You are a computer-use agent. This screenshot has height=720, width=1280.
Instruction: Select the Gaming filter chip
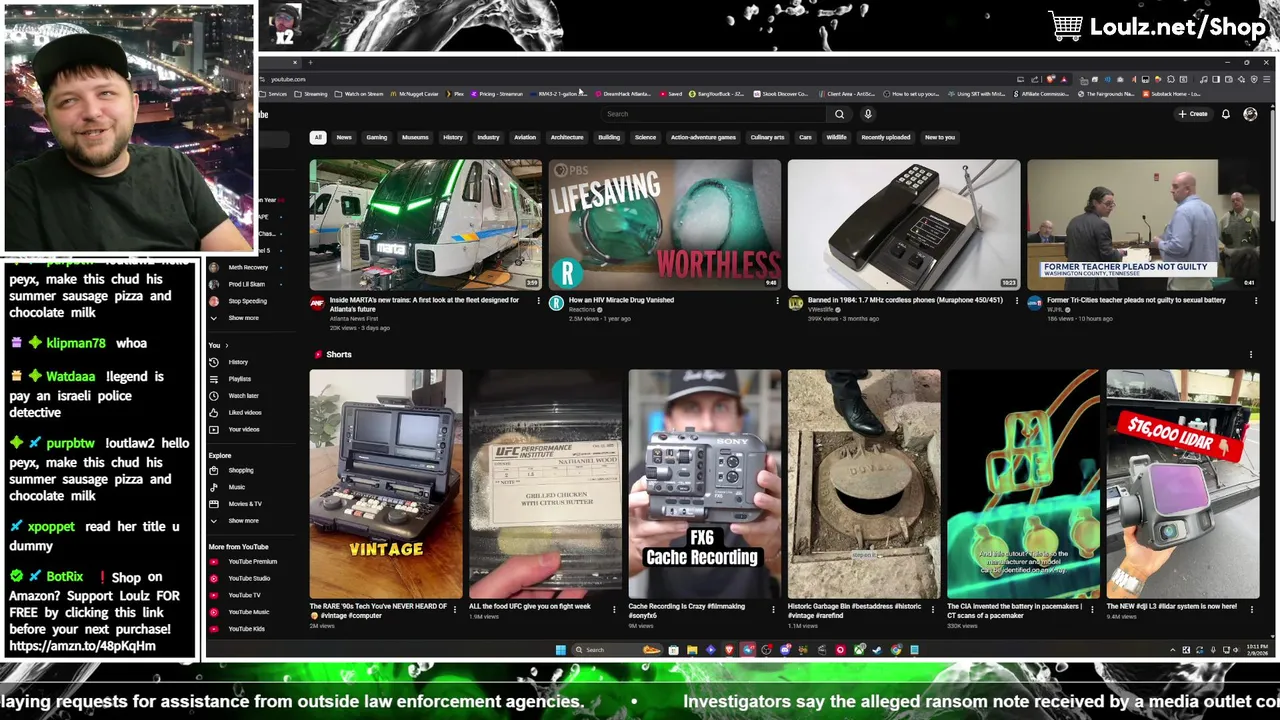pos(376,138)
